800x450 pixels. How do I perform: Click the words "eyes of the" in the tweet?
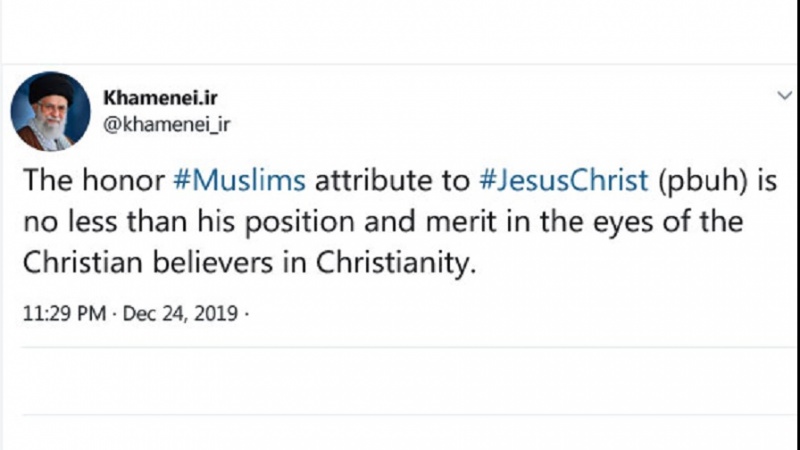click(x=666, y=223)
